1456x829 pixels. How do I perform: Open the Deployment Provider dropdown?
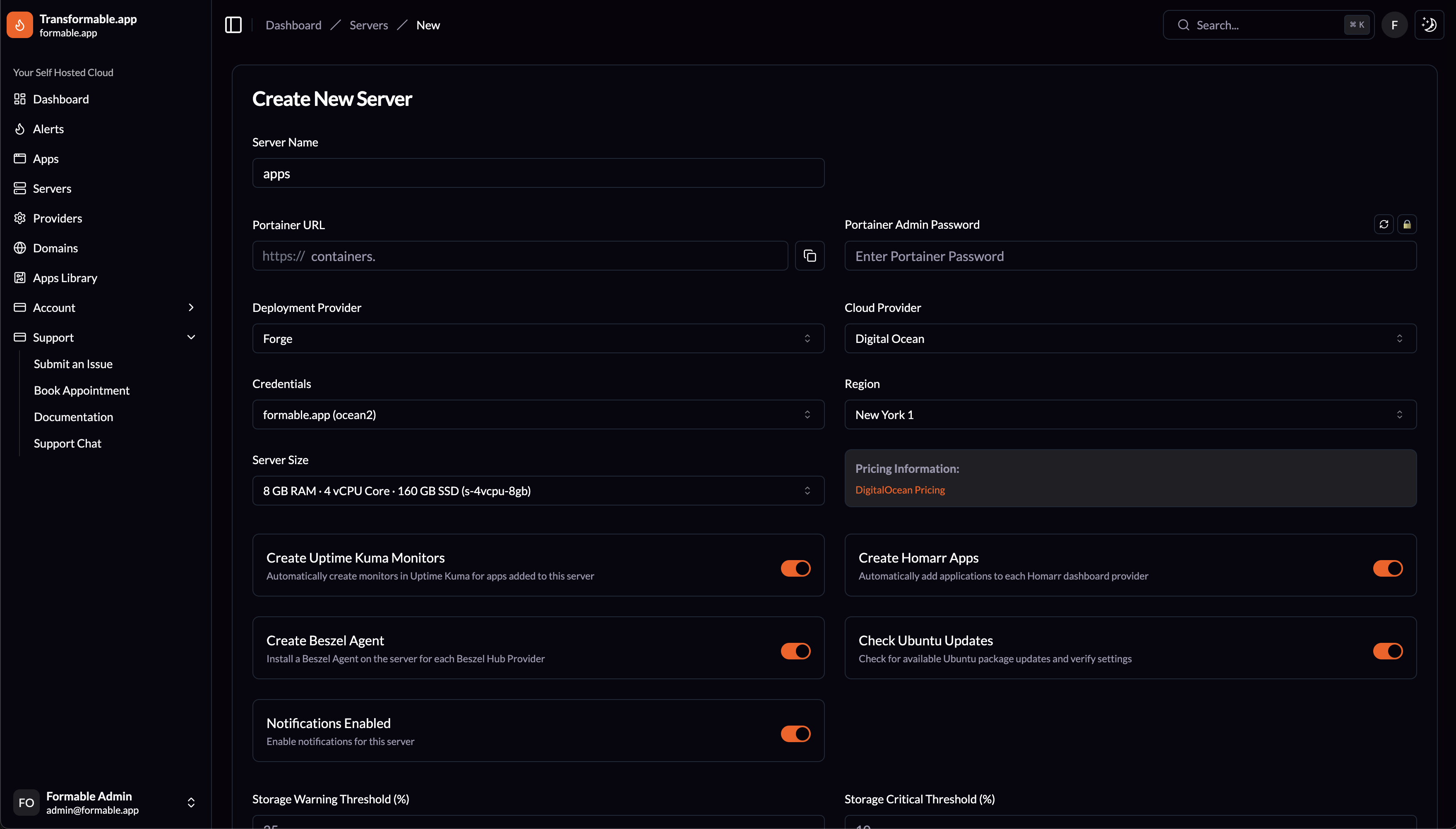(538, 338)
